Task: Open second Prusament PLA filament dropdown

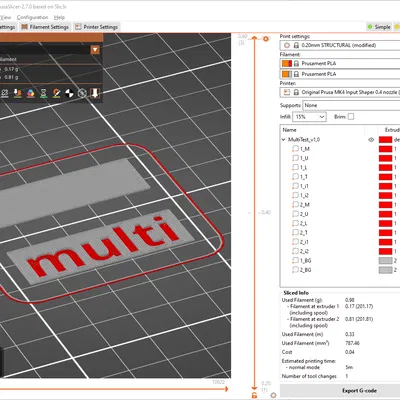Action: tap(340, 74)
